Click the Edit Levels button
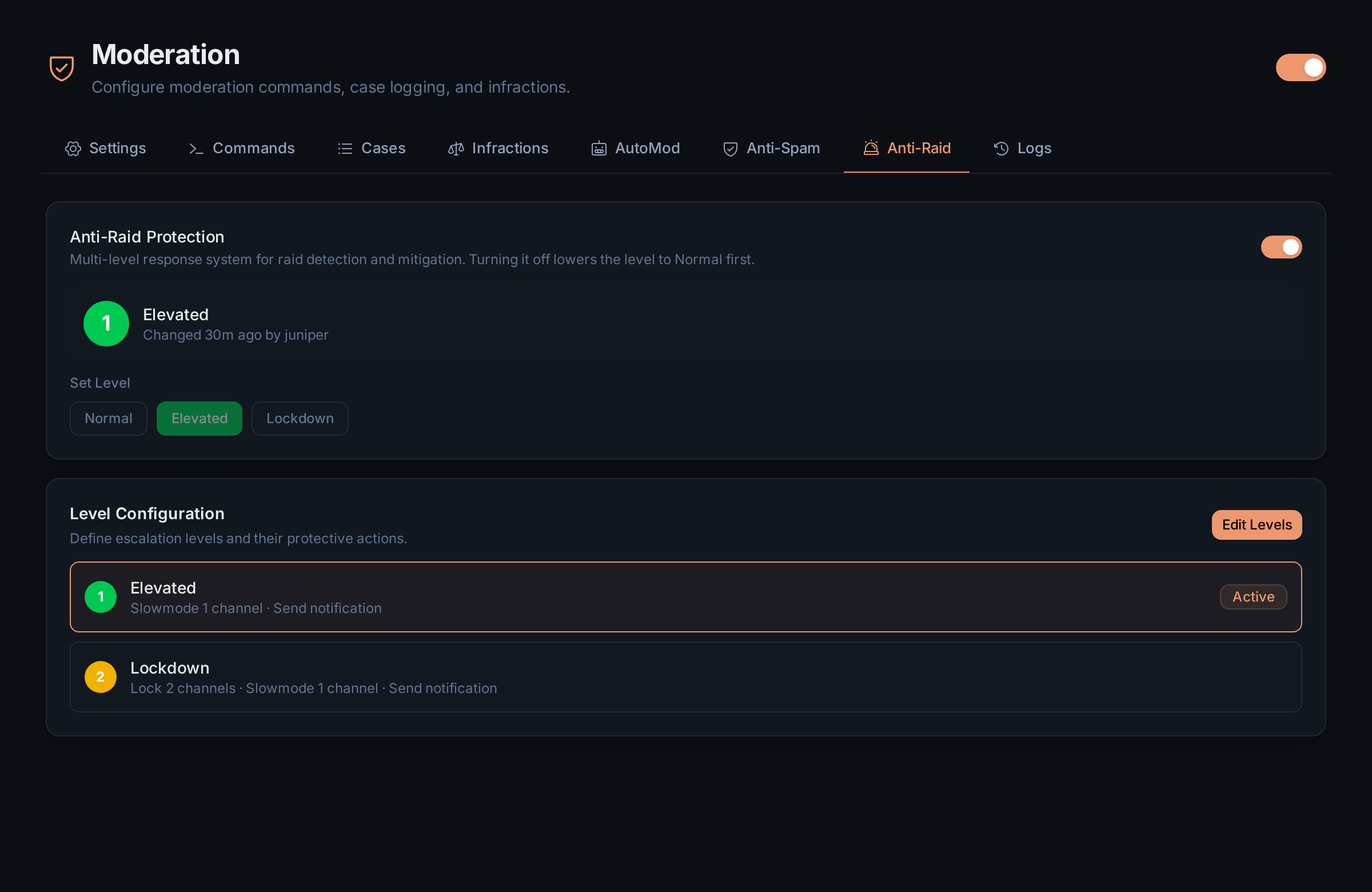 (1256, 525)
